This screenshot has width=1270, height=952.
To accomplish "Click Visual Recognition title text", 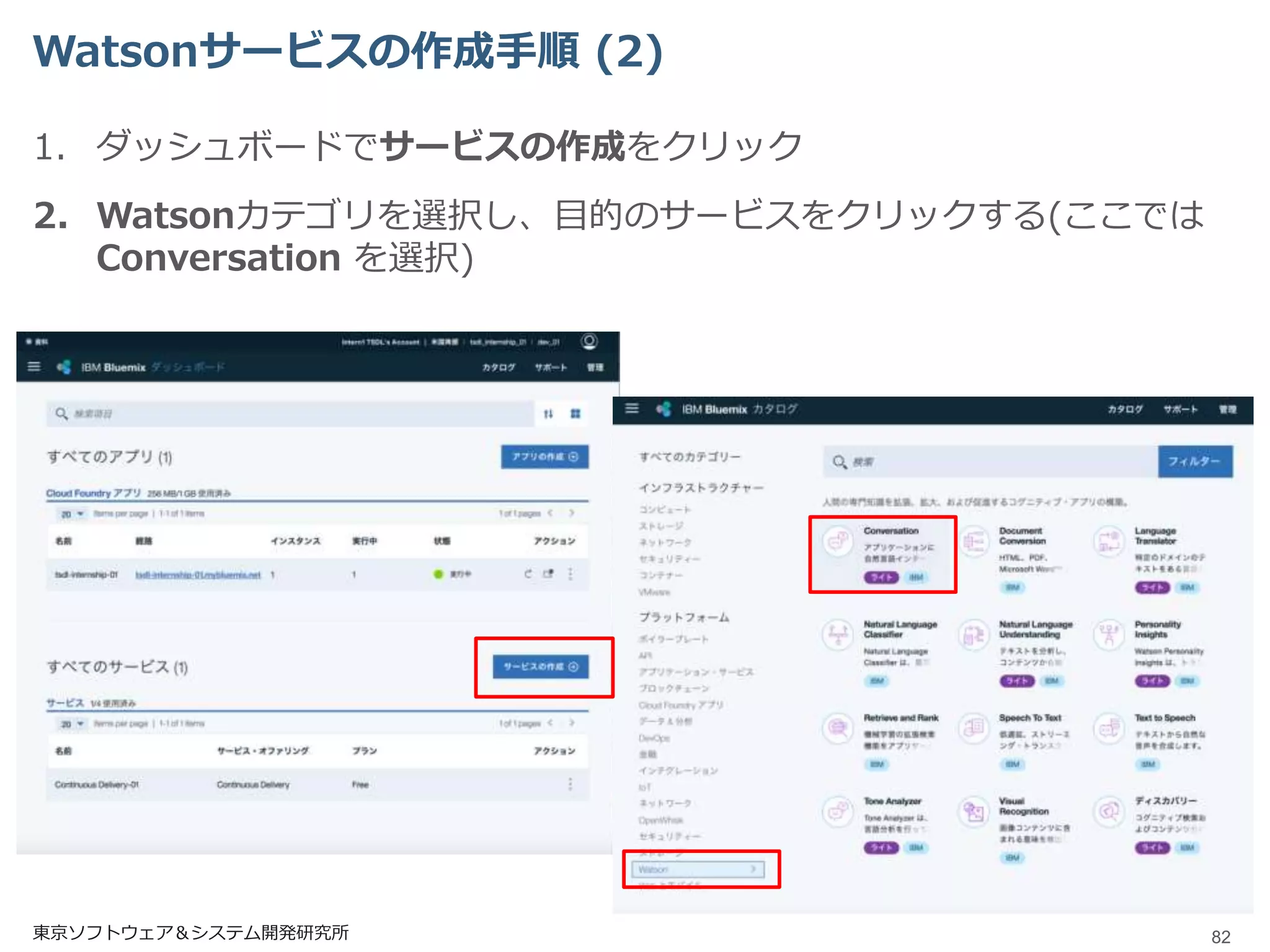I will [x=1024, y=806].
